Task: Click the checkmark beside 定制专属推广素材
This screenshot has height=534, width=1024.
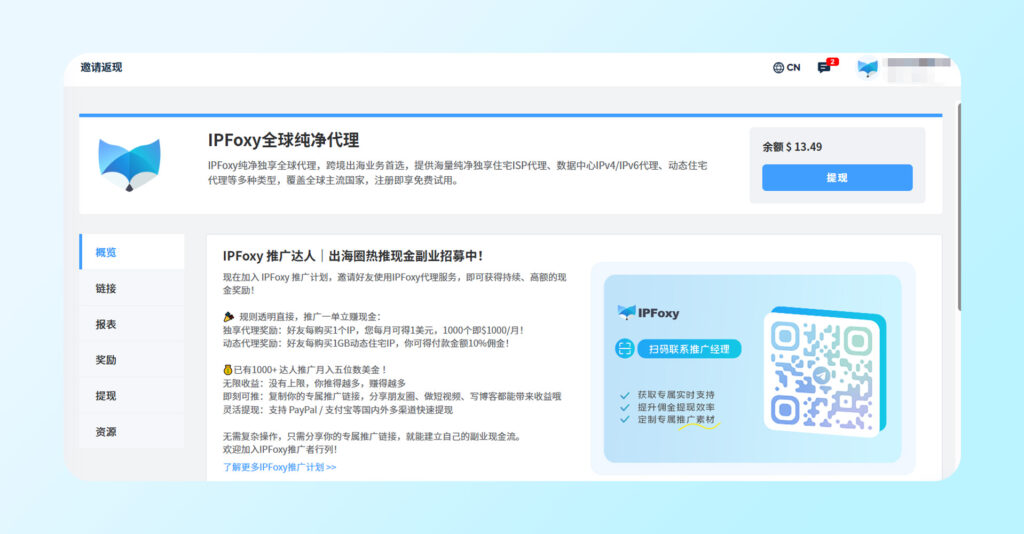Action: coord(625,421)
